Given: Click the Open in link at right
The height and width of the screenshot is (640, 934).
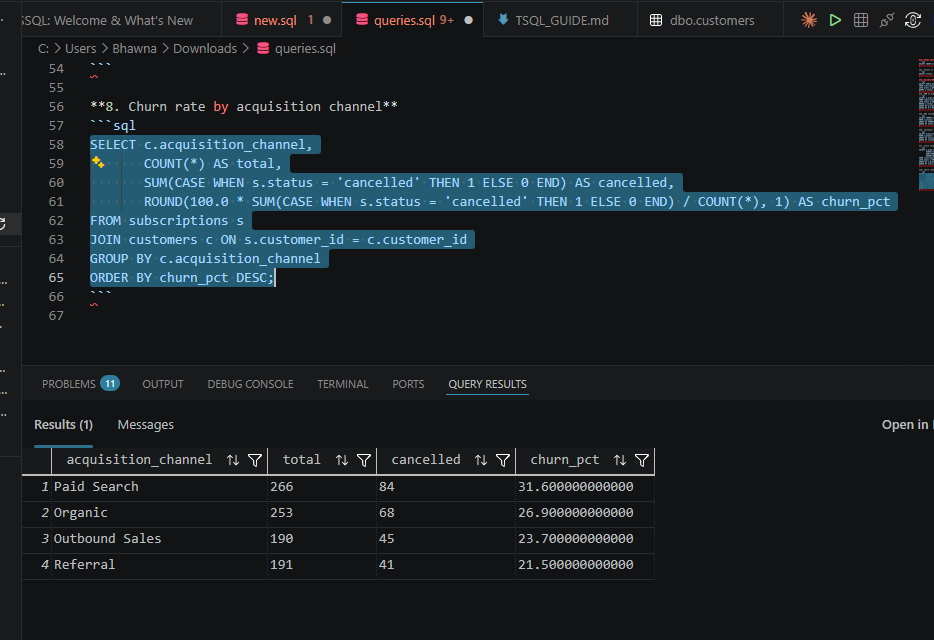Looking at the screenshot, I should (x=907, y=425).
